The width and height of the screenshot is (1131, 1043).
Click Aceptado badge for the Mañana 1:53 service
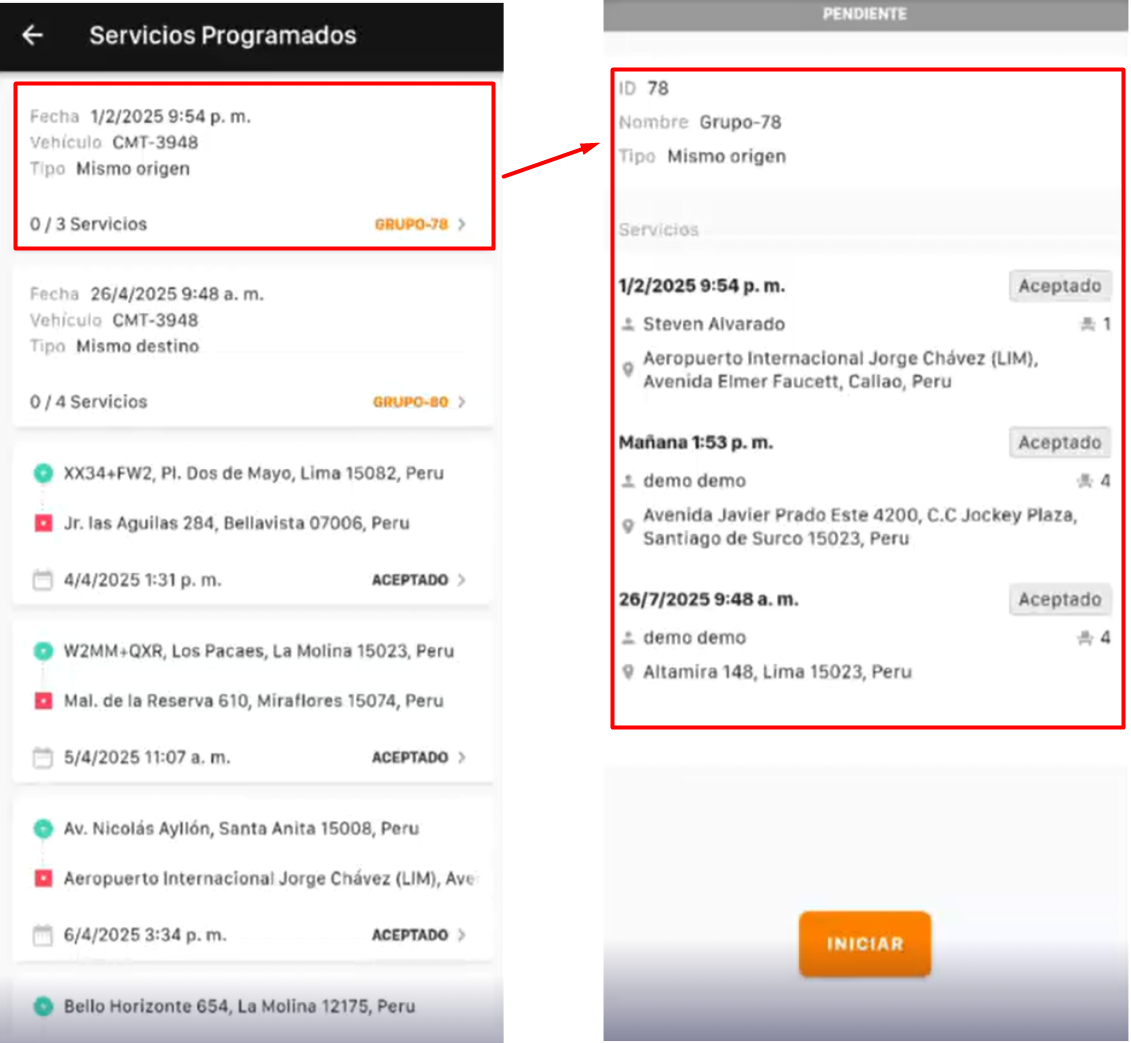click(x=1060, y=442)
